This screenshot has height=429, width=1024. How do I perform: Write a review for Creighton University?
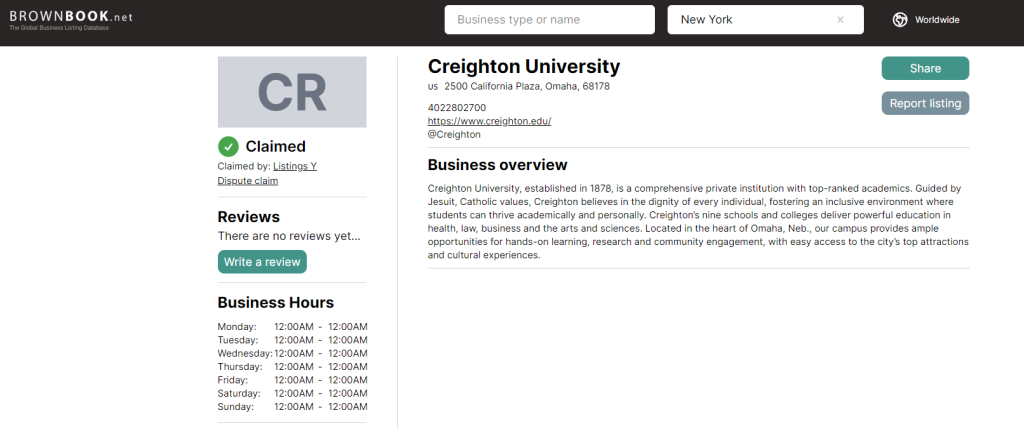(x=262, y=262)
